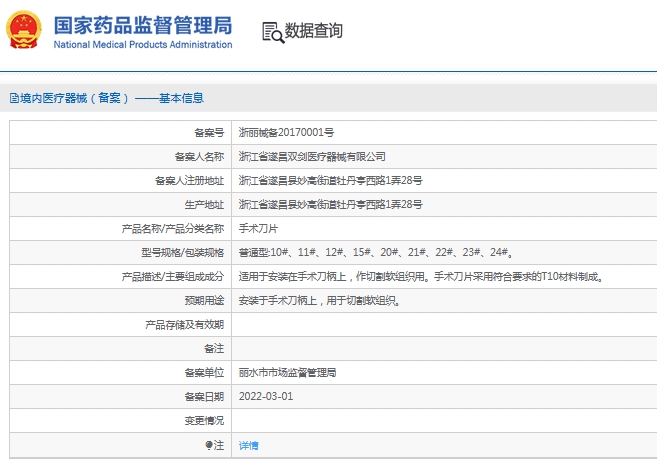Click the bullet icon beside 注
This screenshot has width=657, height=463.
209,445
